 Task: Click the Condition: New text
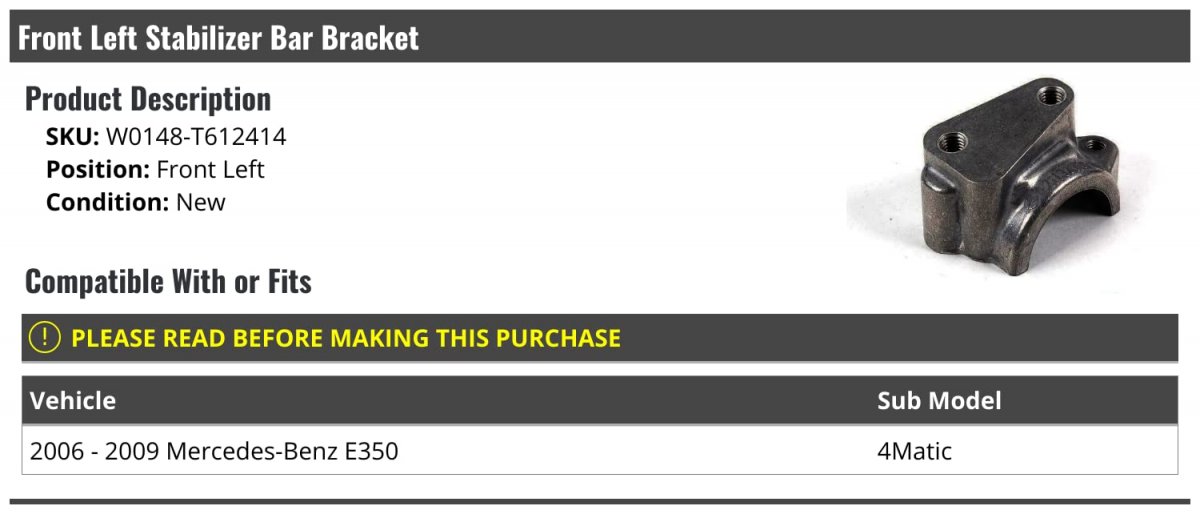136,202
